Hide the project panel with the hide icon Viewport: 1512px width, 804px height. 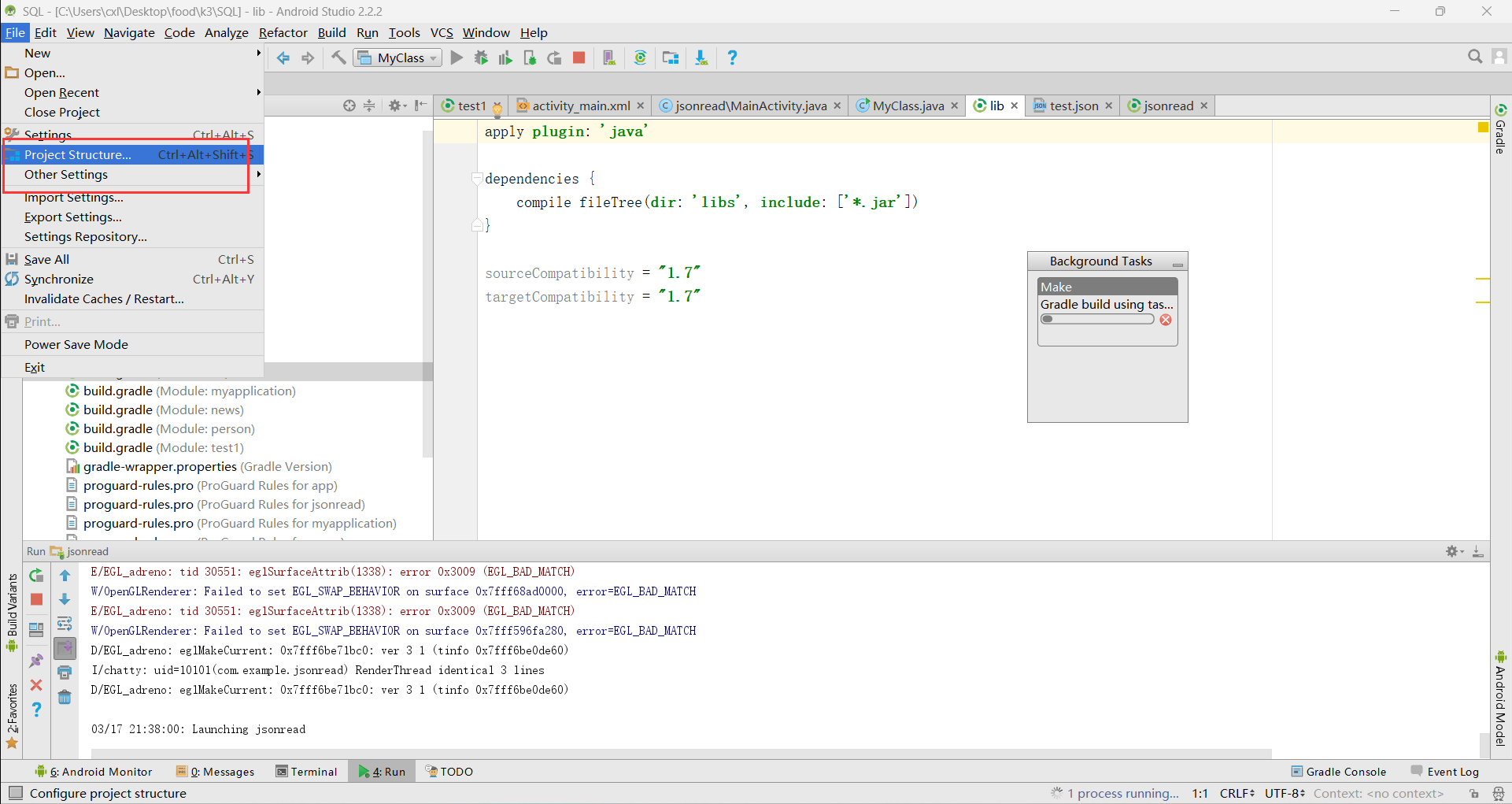[x=420, y=106]
